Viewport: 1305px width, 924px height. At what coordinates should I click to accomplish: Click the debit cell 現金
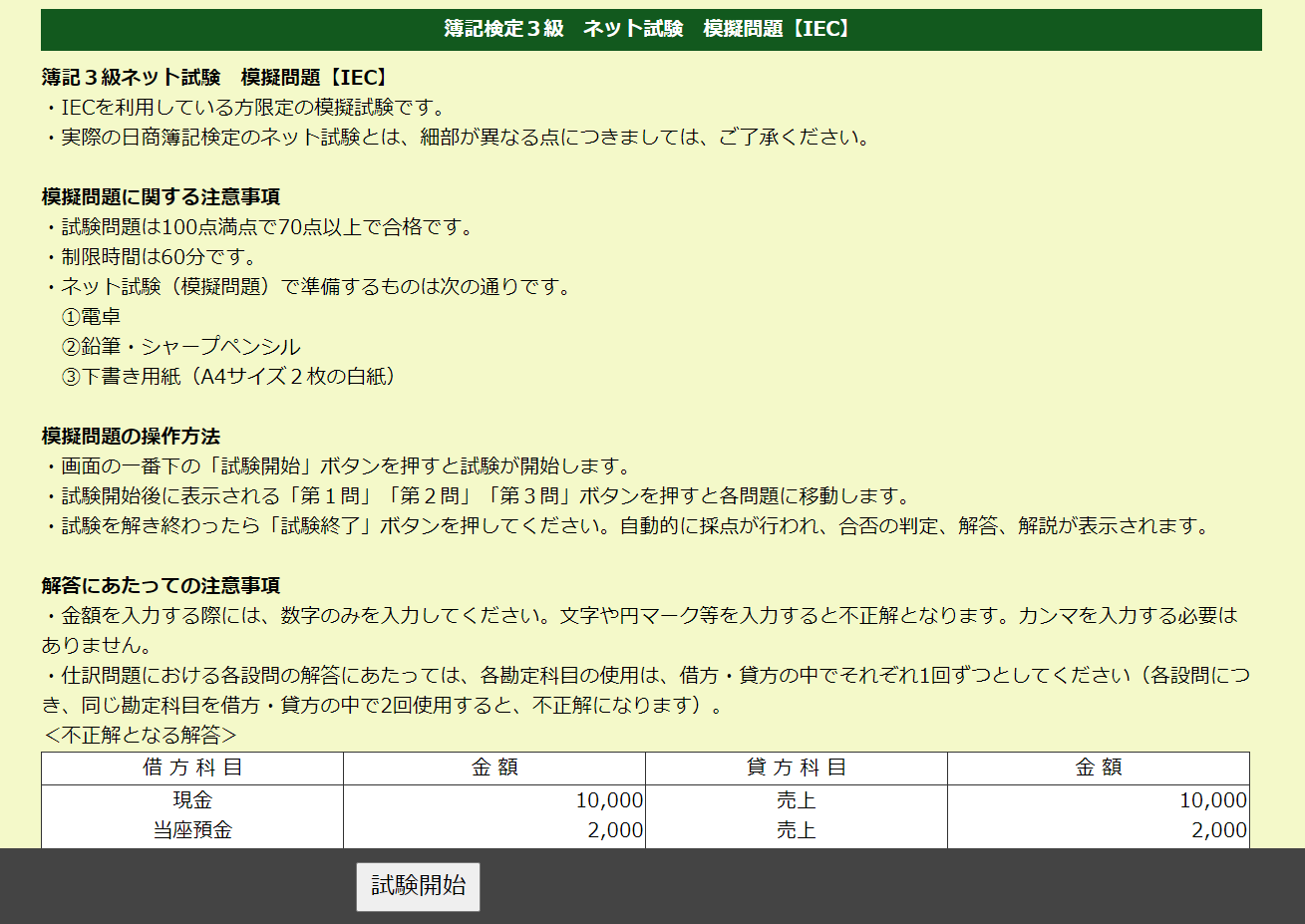pyautogui.click(x=192, y=800)
